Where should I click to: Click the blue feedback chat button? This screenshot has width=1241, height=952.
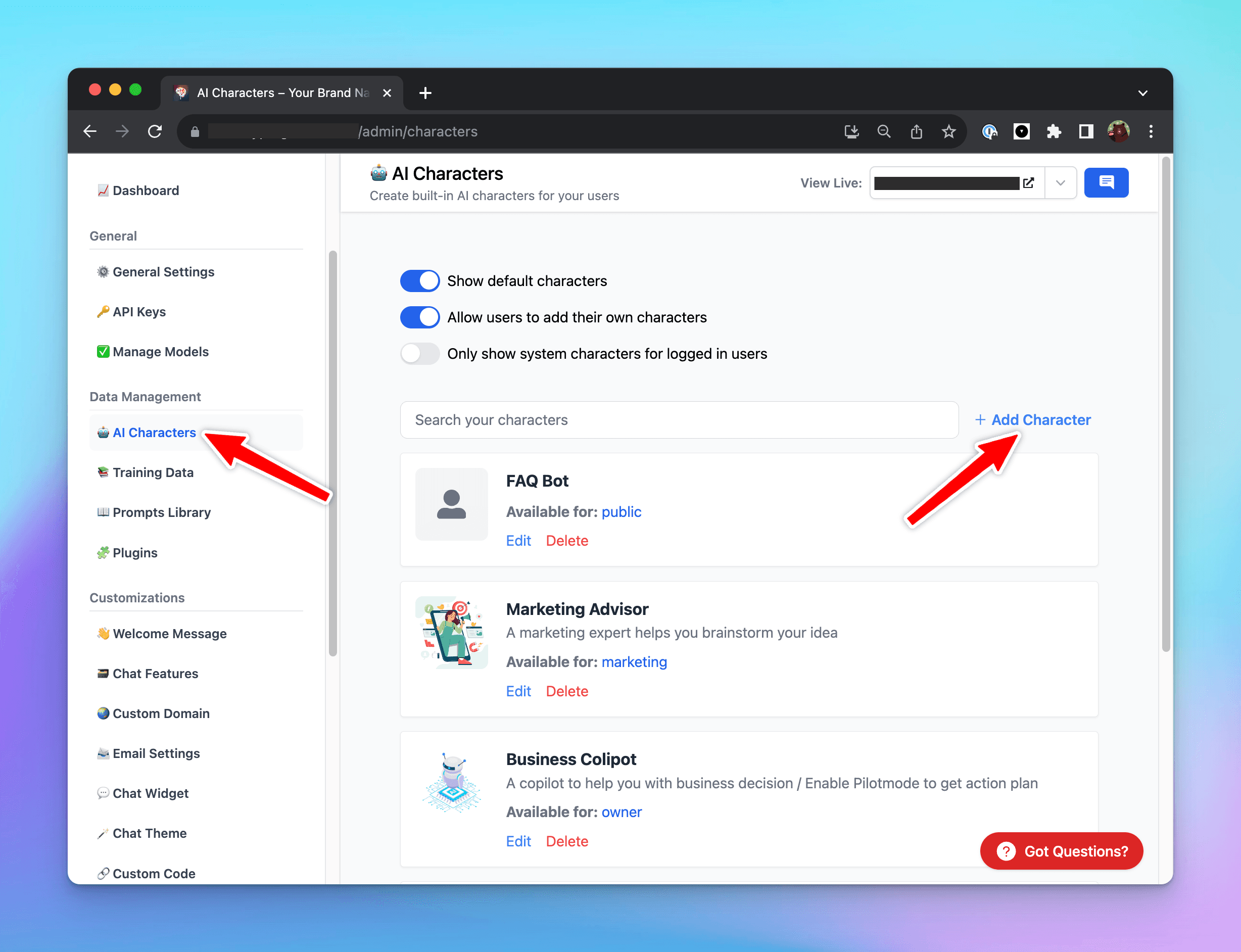coord(1106,182)
